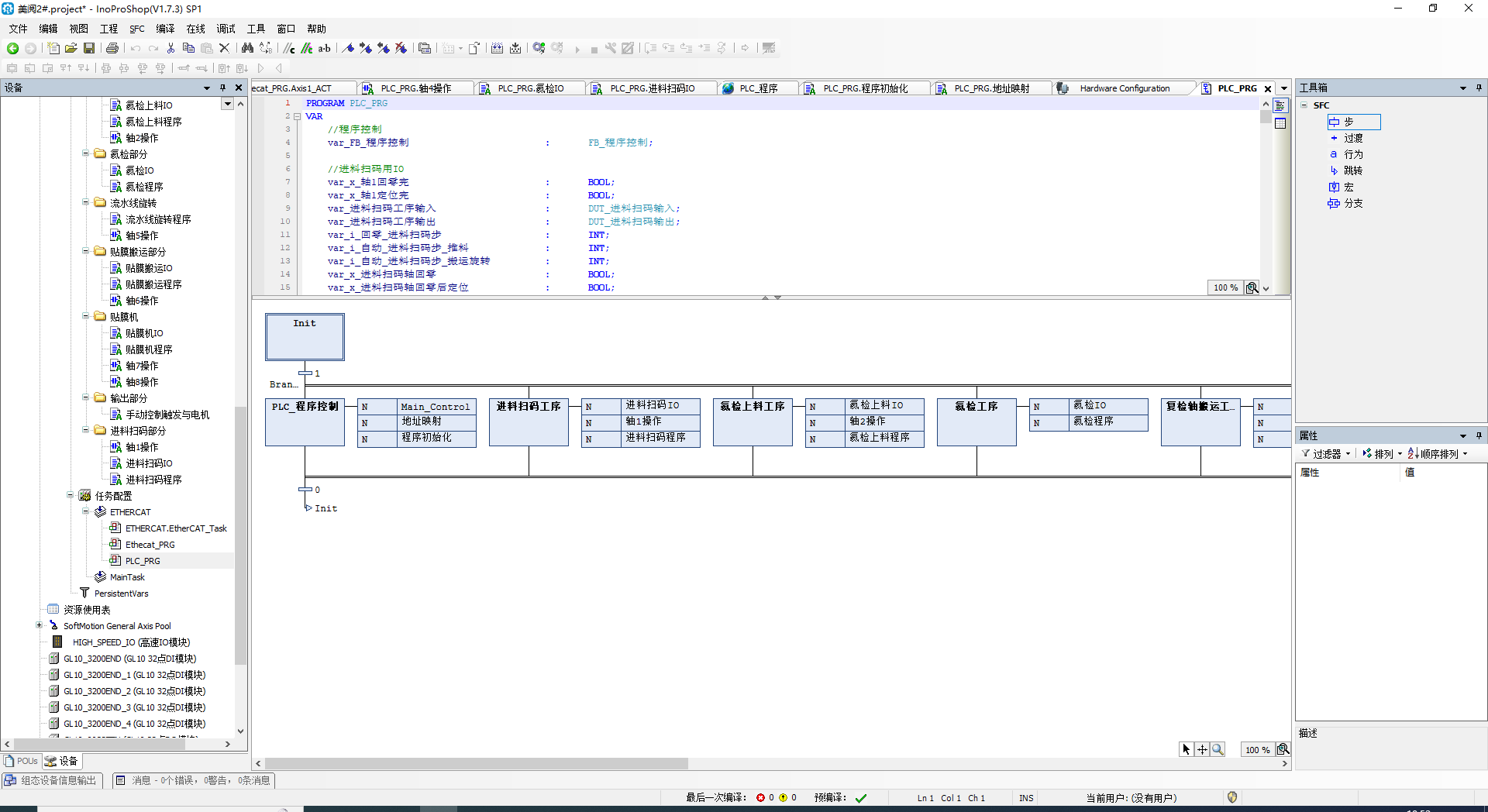
Task: Open the 过滤器 dropdown in the properties panel
Action: point(1327,454)
